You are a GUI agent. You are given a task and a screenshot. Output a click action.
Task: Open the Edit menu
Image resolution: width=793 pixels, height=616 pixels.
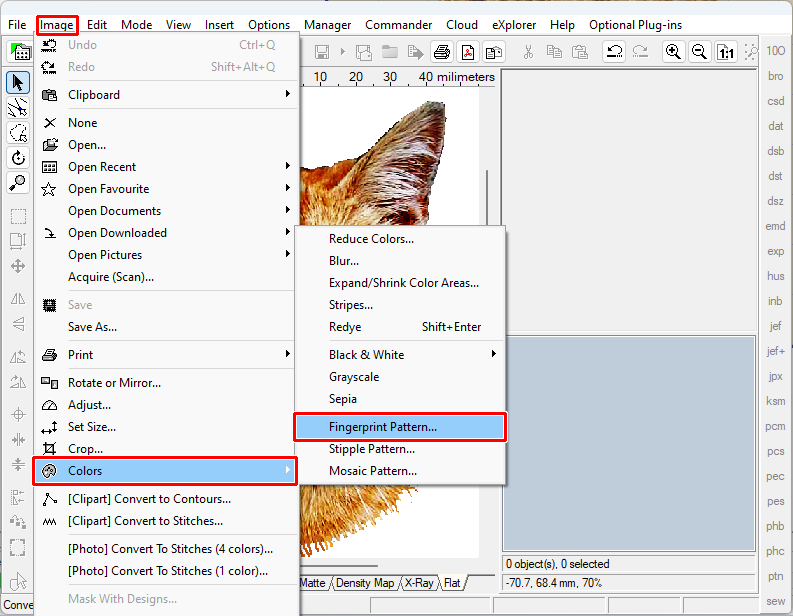tap(97, 25)
